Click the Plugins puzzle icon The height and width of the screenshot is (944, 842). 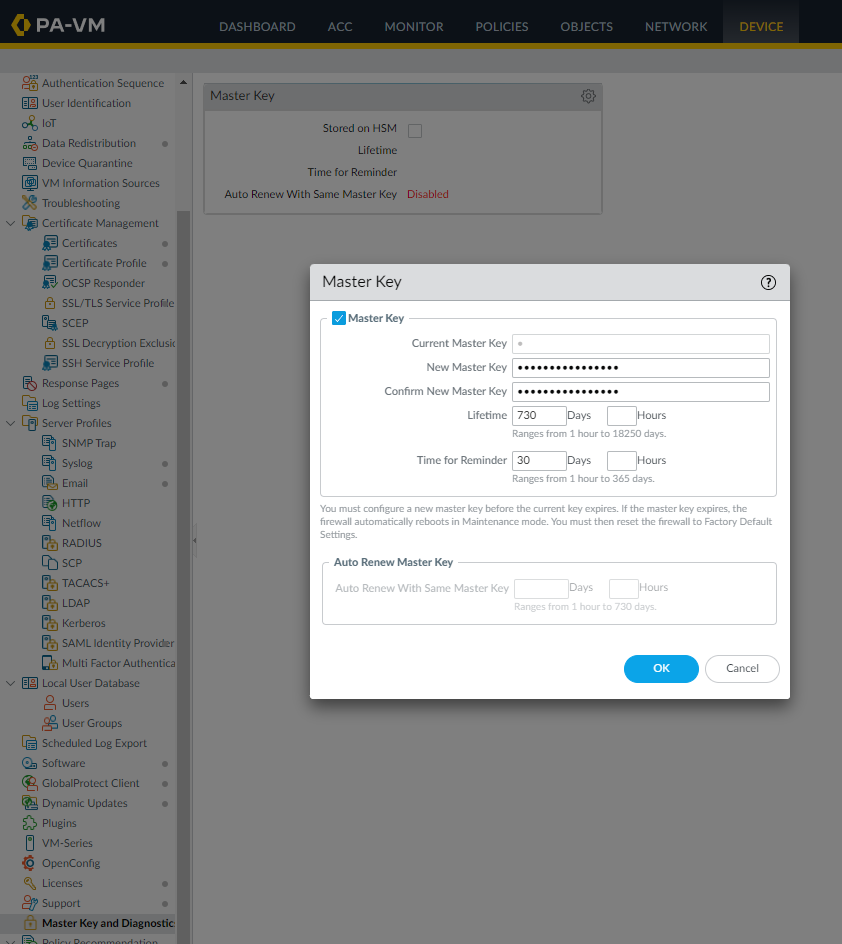coord(29,823)
